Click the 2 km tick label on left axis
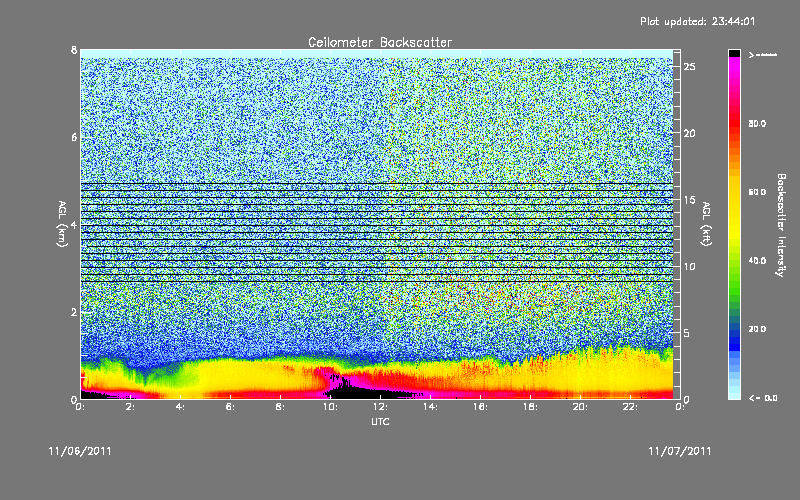 click(x=74, y=312)
